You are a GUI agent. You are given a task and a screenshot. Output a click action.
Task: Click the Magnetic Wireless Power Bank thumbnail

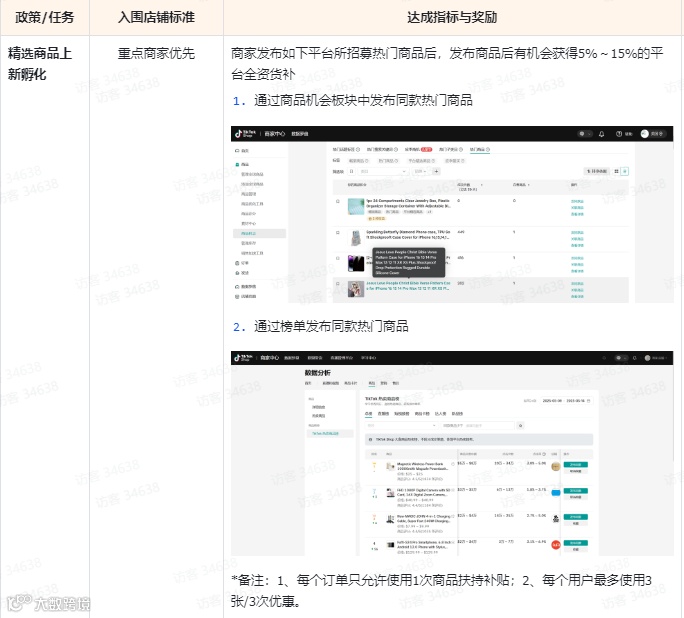[x=390, y=467]
